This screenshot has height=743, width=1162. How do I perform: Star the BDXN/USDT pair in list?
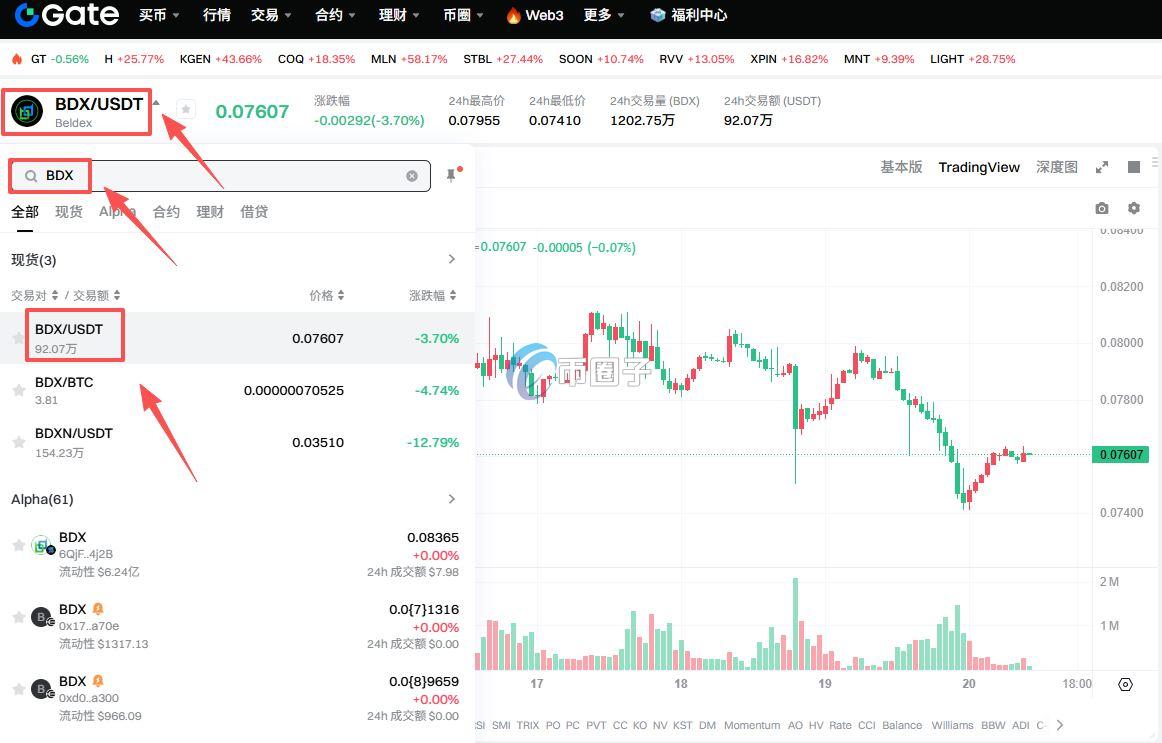(x=18, y=442)
